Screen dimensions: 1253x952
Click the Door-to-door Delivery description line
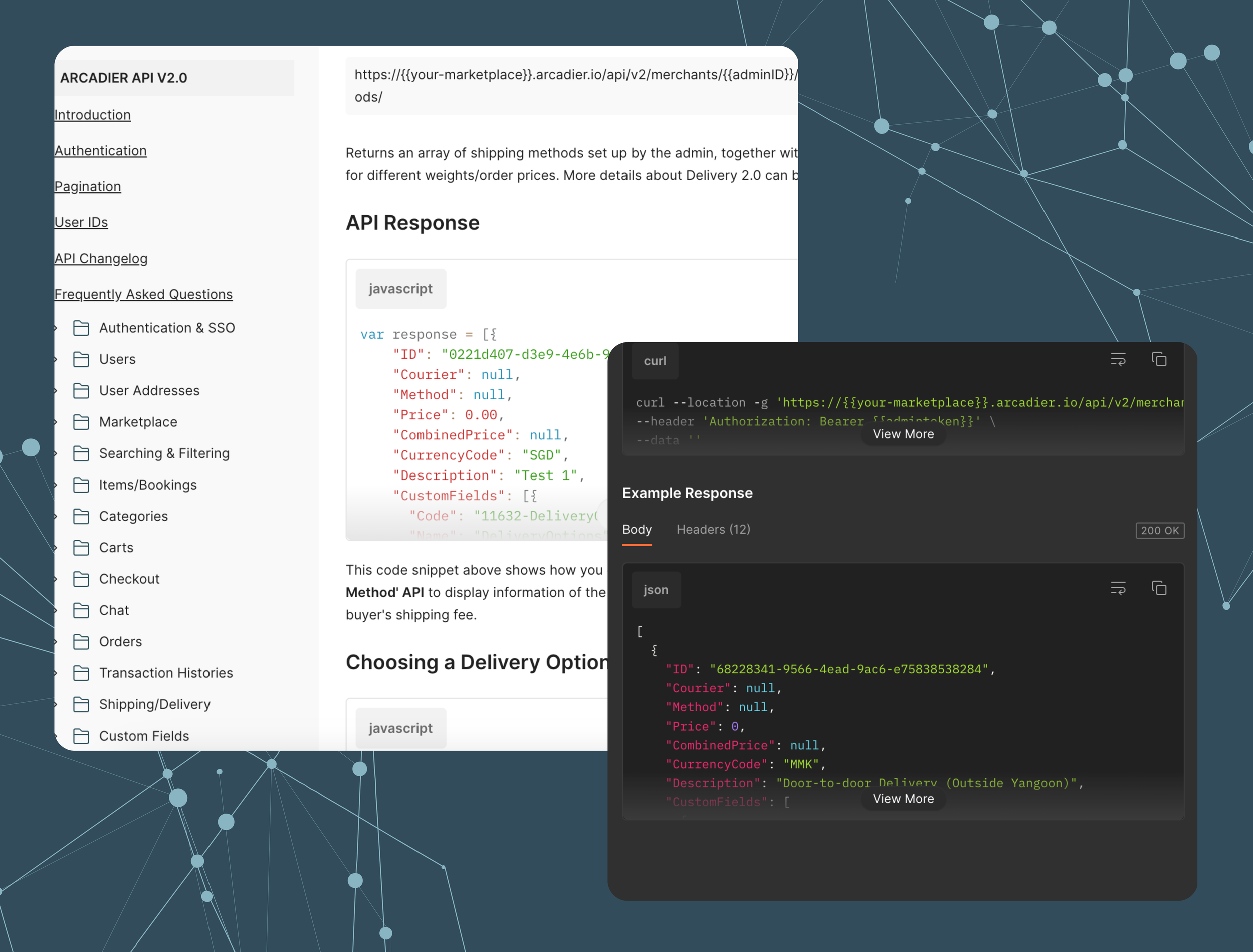tap(875, 783)
